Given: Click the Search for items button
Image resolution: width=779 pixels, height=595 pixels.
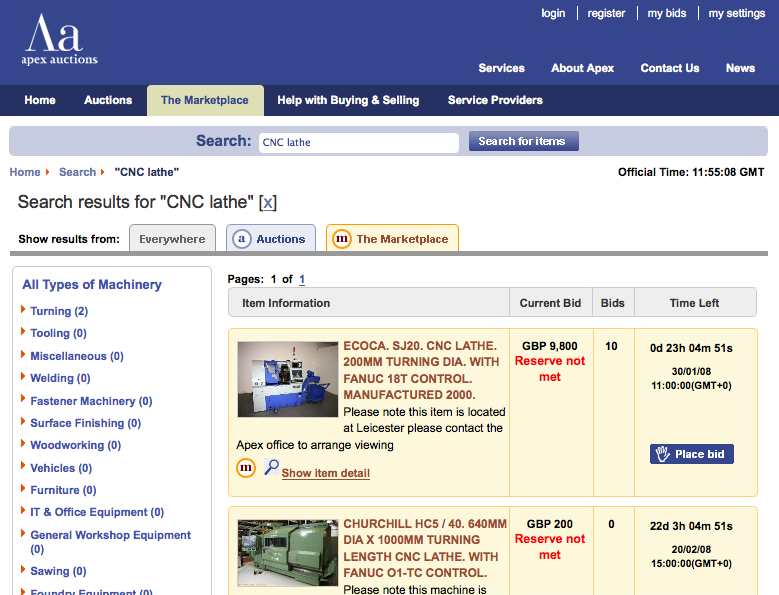Looking at the screenshot, I should coord(524,141).
